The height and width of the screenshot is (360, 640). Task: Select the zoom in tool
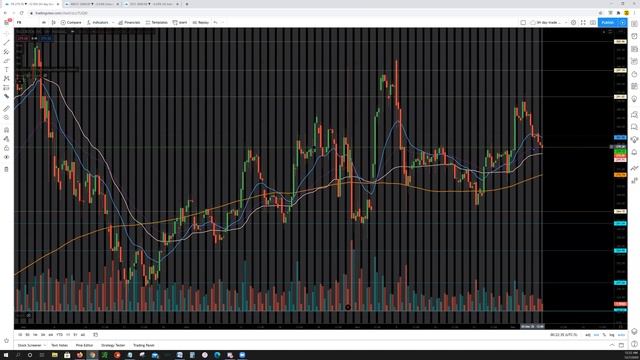click(6, 118)
